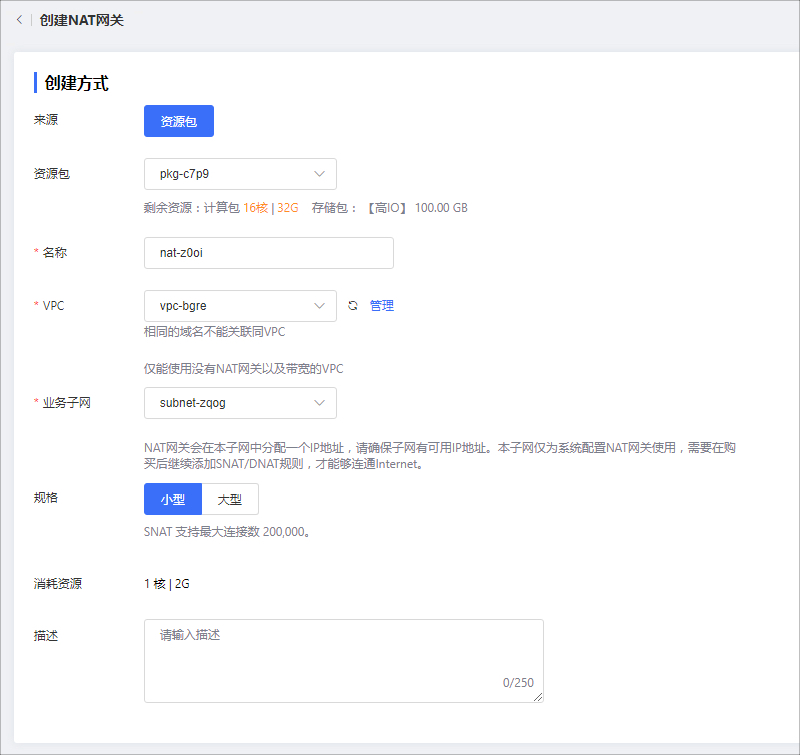Select the 小型 specification option
Screen dimensions: 800x755
tap(173, 499)
